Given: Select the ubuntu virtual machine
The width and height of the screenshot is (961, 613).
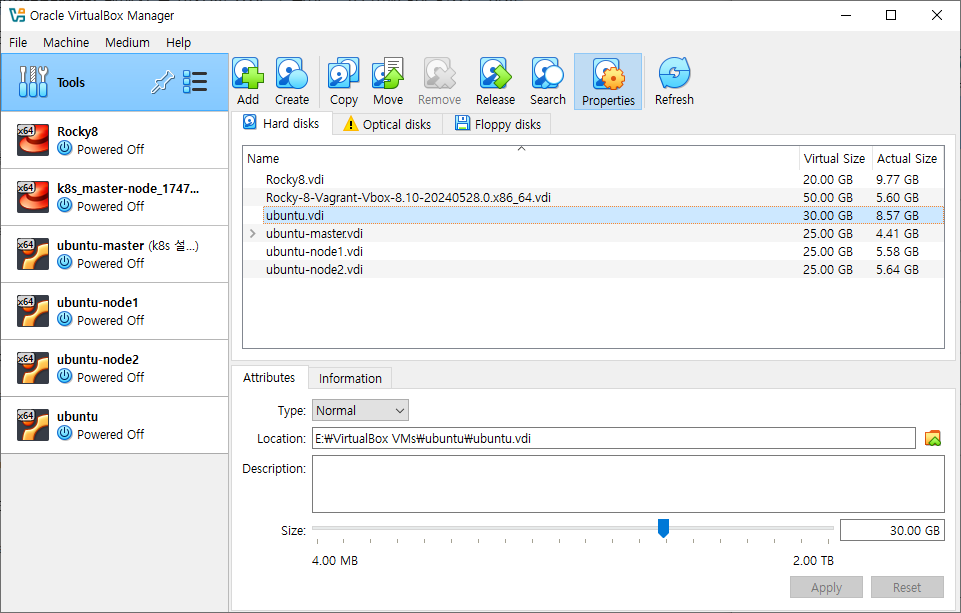Looking at the screenshot, I should (115, 425).
